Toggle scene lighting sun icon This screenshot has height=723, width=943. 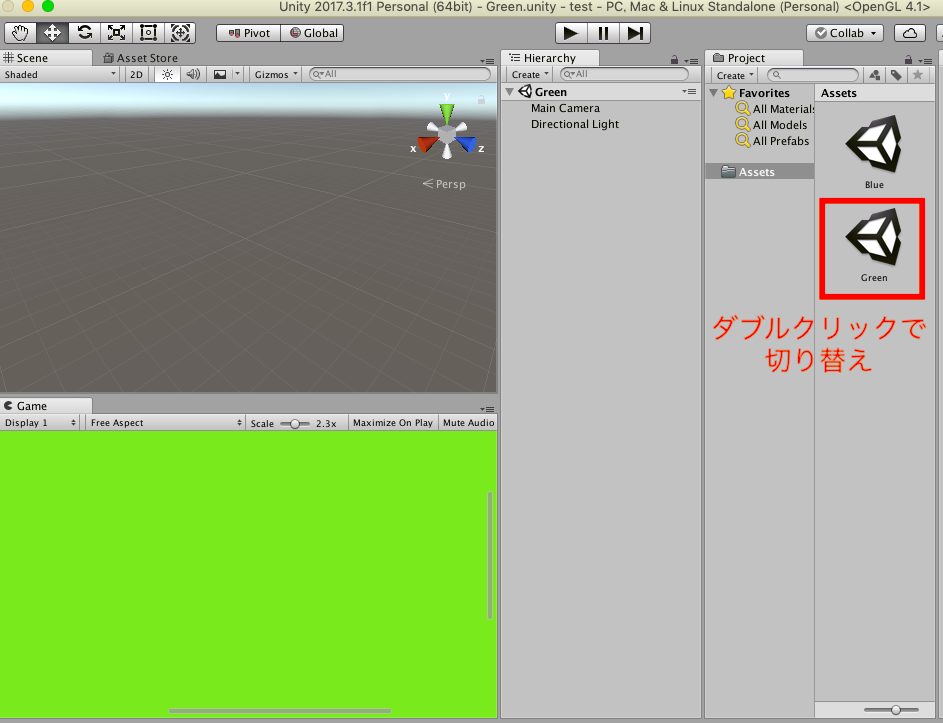[x=167, y=75]
